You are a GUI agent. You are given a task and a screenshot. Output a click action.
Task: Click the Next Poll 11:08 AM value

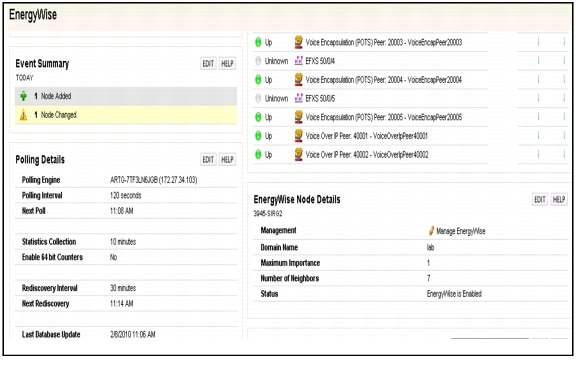coord(122,211)
